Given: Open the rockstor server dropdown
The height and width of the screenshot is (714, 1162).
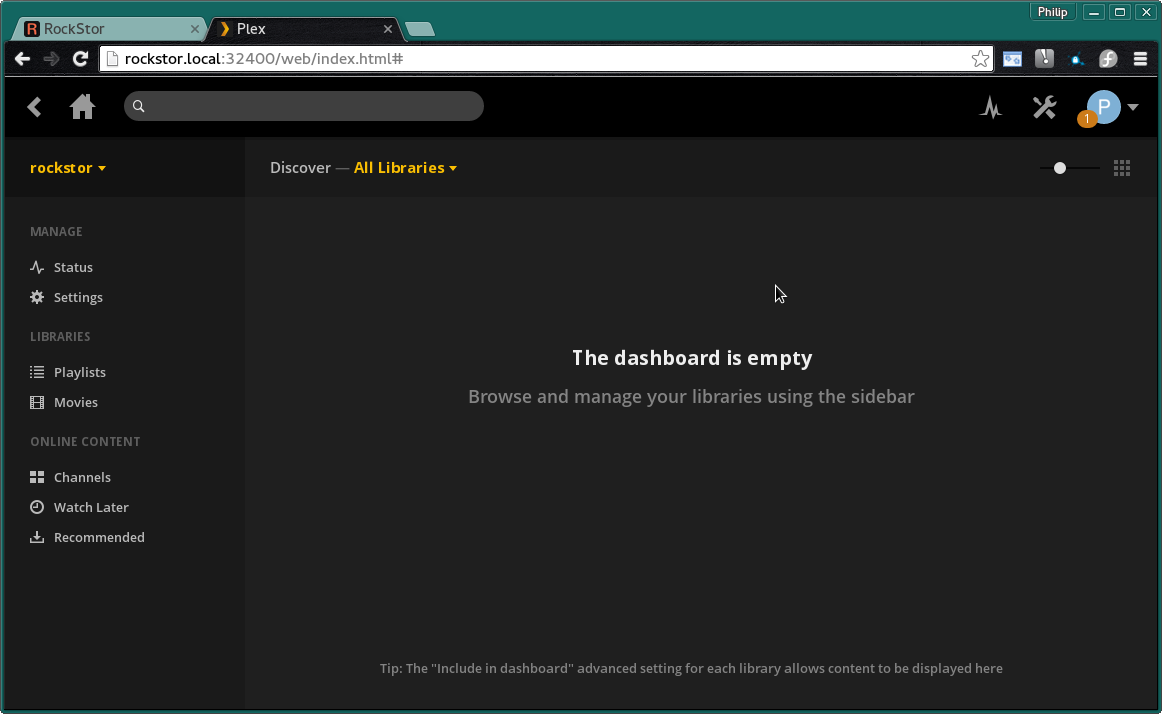Looking at the screenshot, I should [x=67, y=168].
